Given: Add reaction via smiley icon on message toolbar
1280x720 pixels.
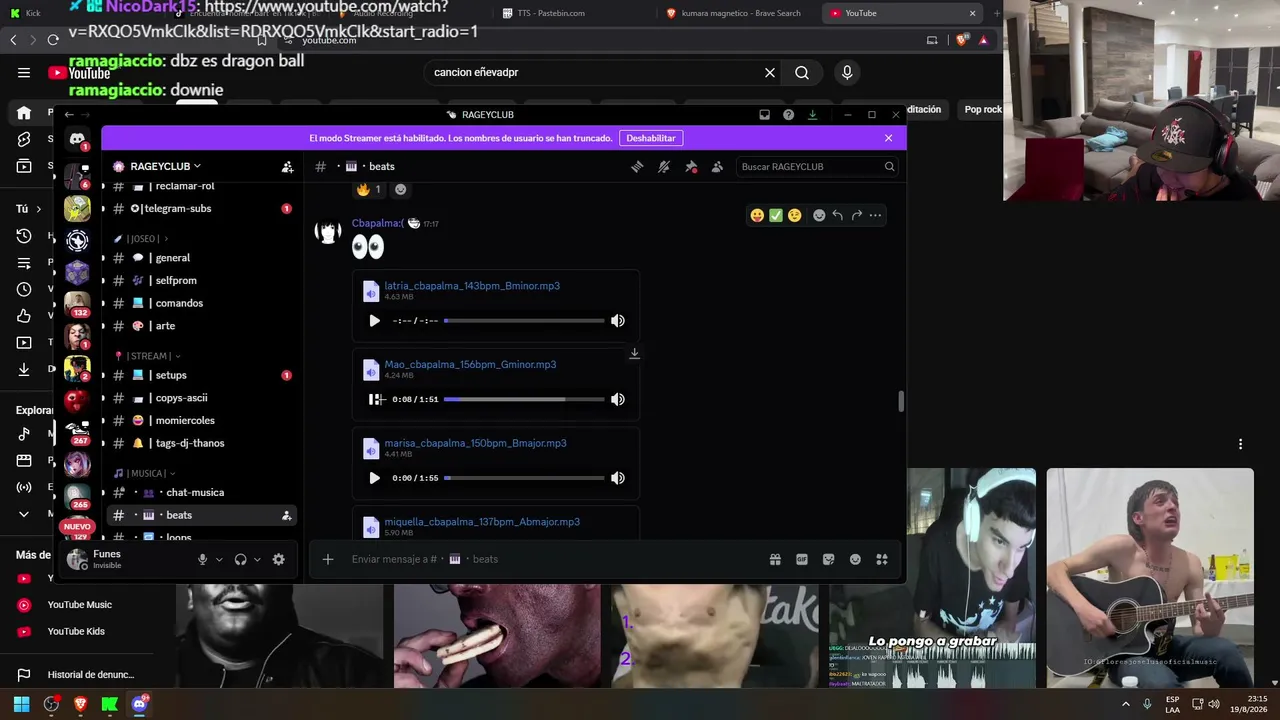Looking at the screenshot, I should click(x=819, y=215).
